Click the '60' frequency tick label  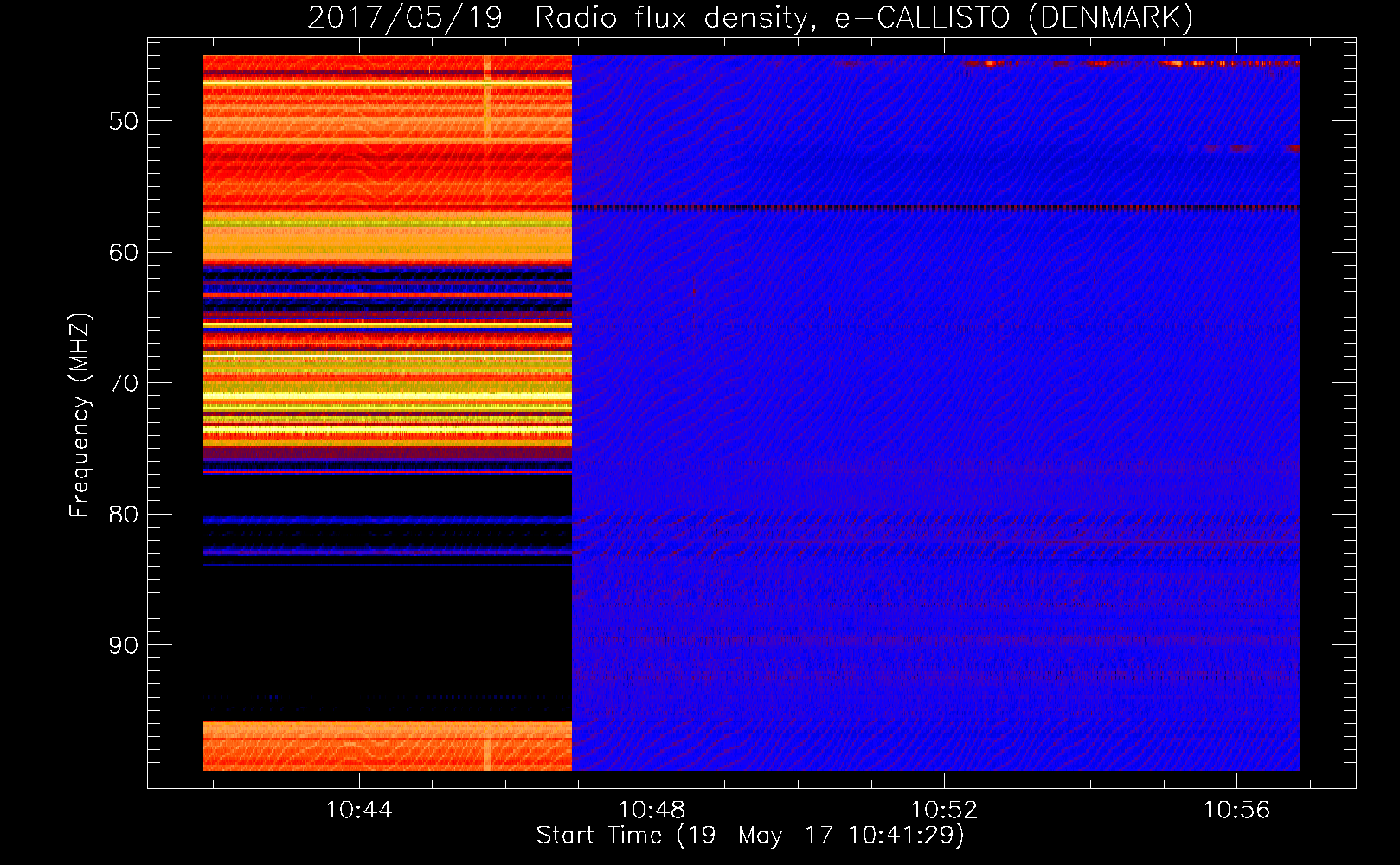[x=124, y=253]
